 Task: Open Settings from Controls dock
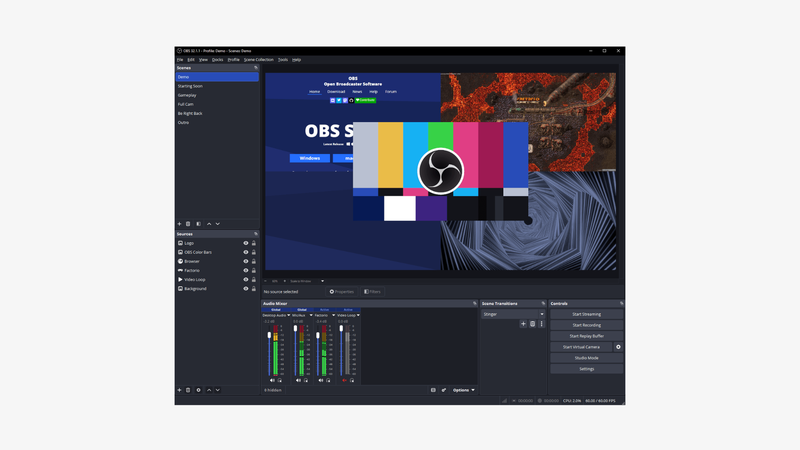[x=586, y=369]
